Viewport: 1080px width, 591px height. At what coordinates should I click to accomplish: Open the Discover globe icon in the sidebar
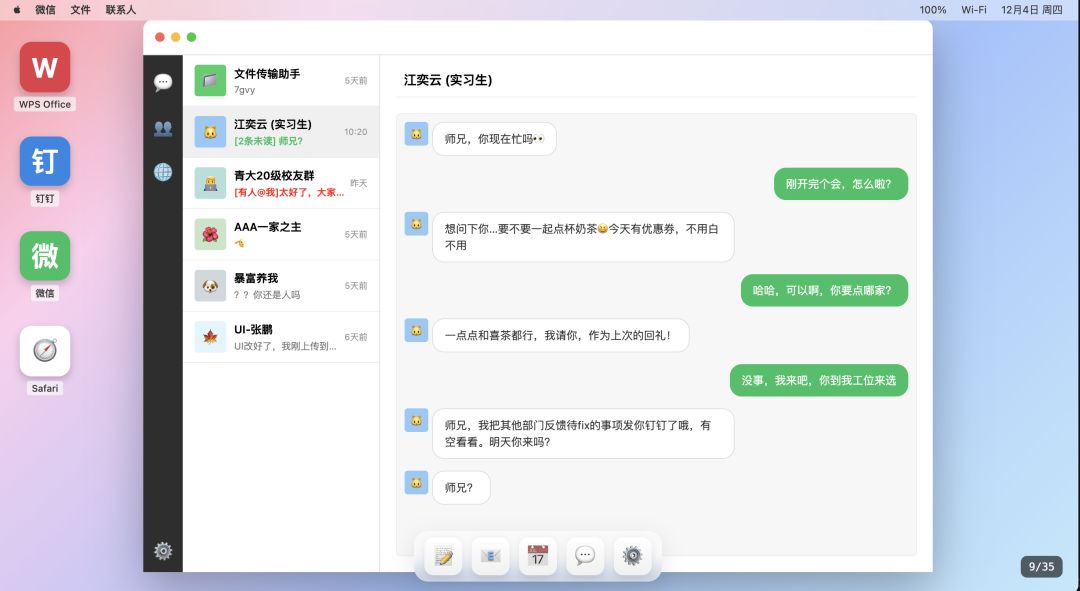coord(162,172)
